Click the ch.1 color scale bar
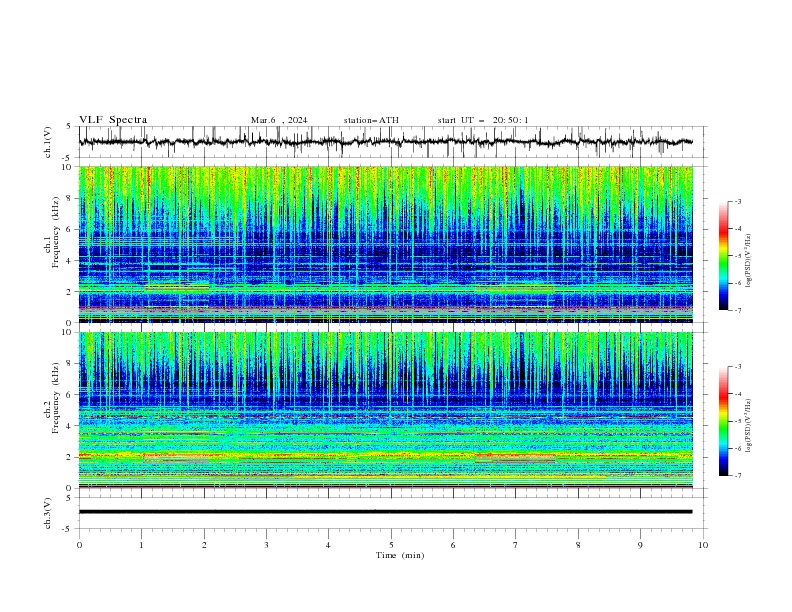The image size is (792, 612). click(x=723, y=256)
